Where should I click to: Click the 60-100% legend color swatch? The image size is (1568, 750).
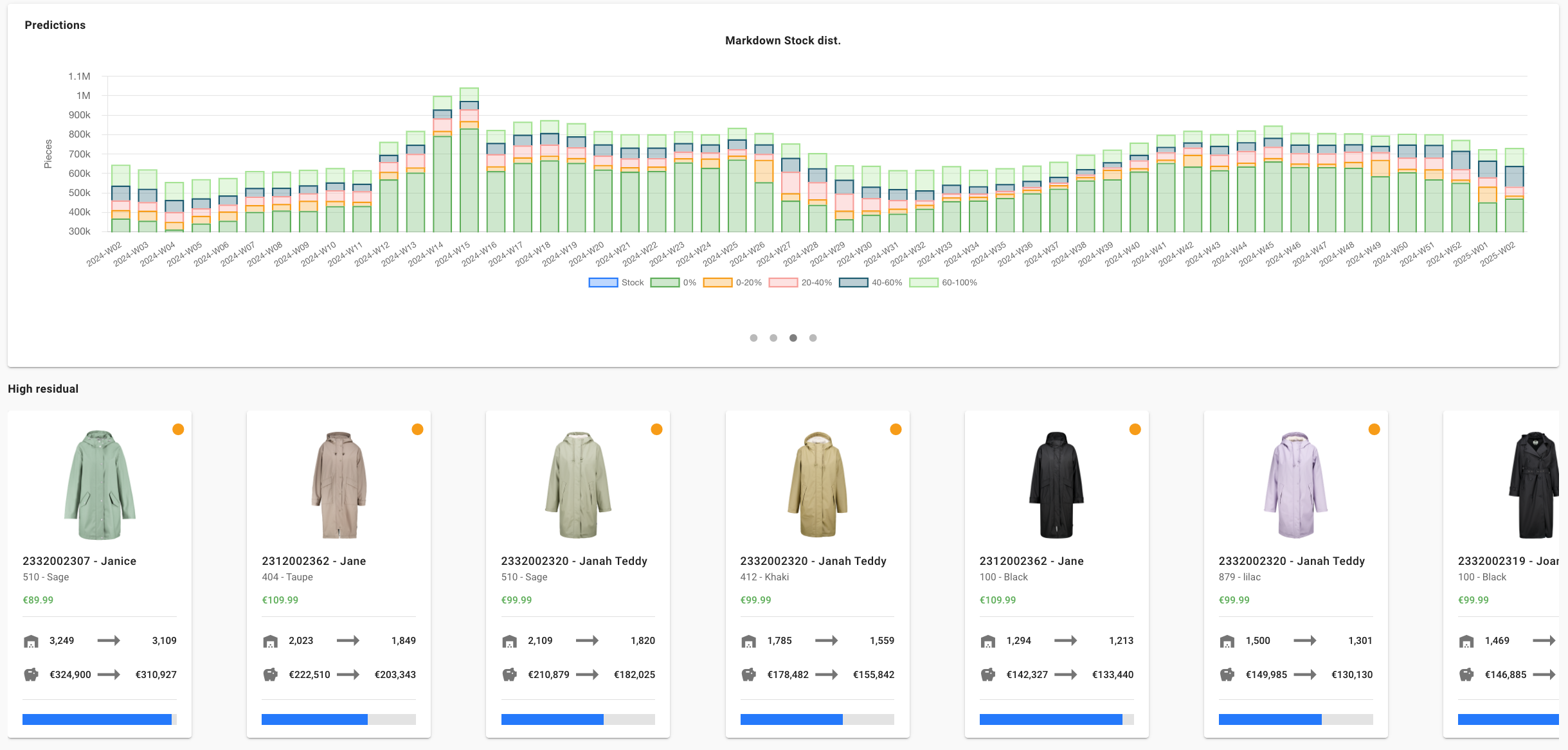click(x=923, y=283)
